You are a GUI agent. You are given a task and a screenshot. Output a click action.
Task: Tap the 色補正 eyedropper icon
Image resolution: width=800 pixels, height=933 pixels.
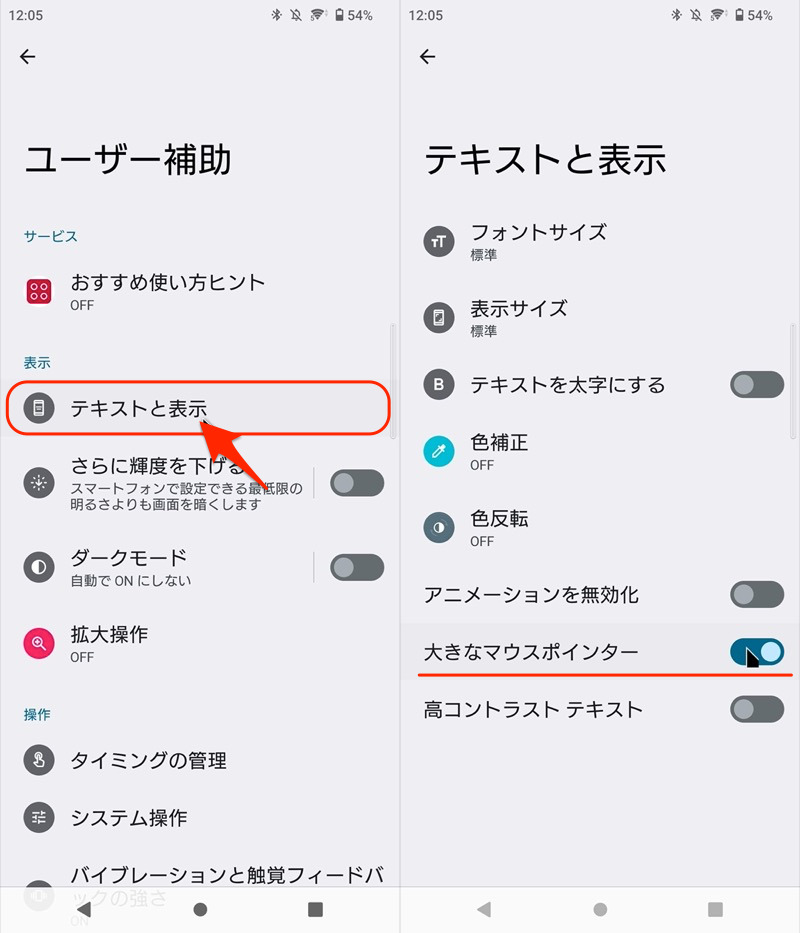439,451
